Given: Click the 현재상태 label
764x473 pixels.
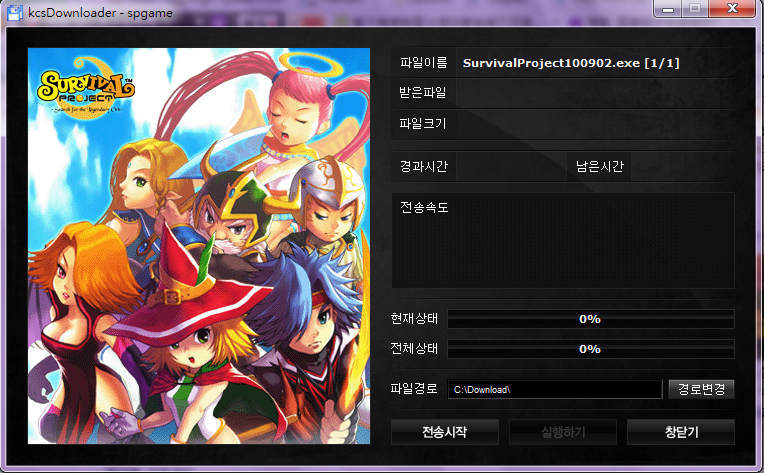Looking at the screenshot, I should pyautogui.click(x=414, y=319).
